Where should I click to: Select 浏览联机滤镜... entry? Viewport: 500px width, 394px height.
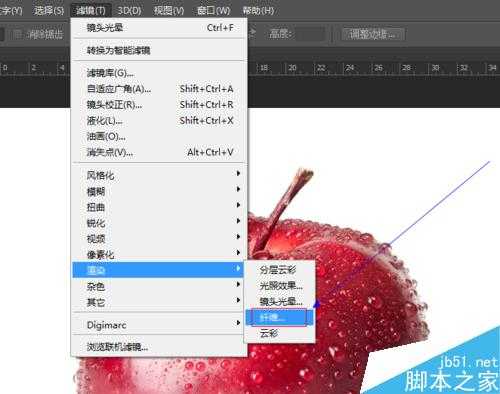[x=159, y=347]
